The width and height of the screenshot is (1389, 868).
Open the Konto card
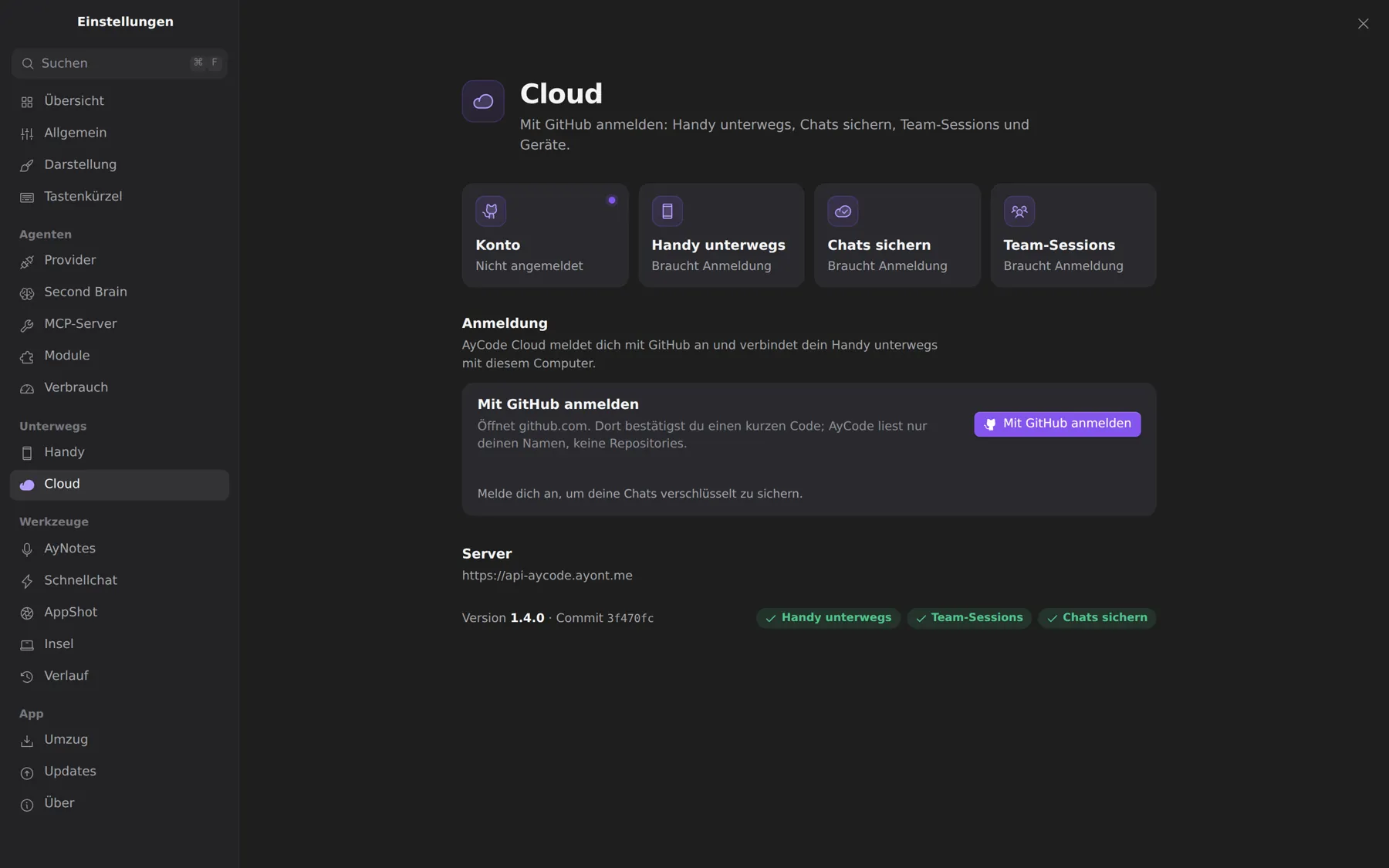tap(545, 235)
